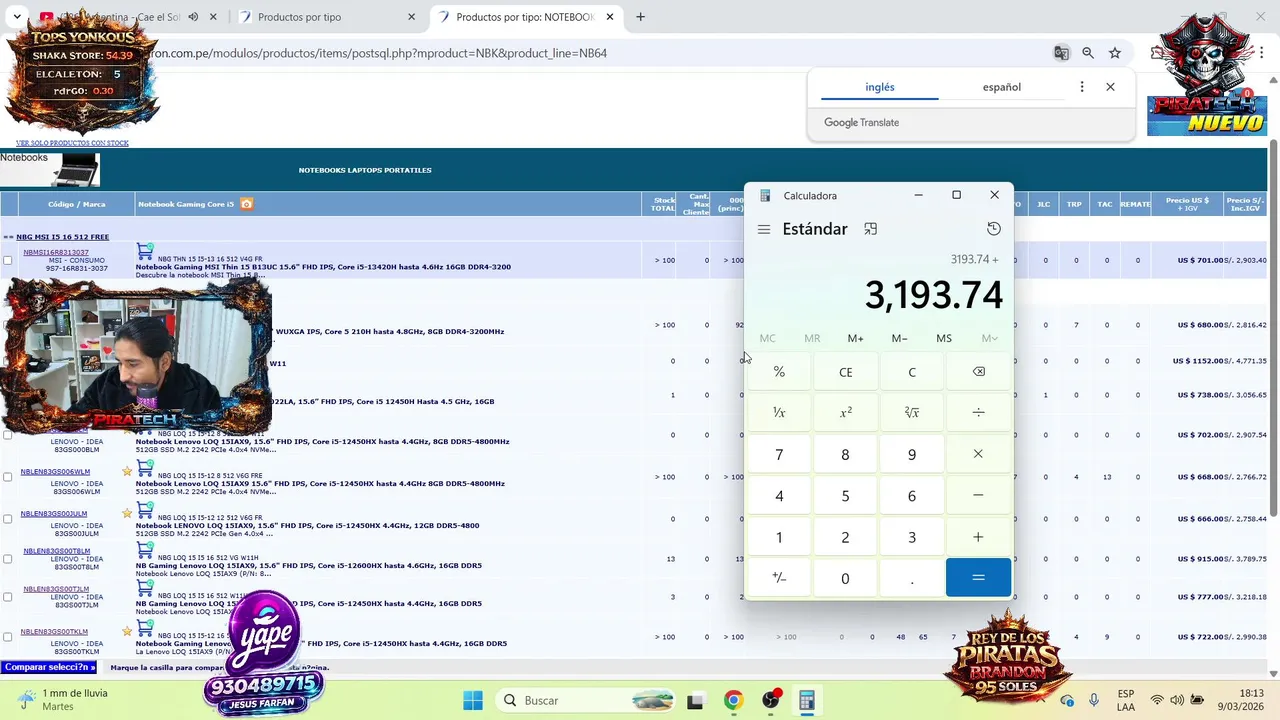Open Google Translate icon in address bar
This screenshot has width=1280, height=720.
tap(1061, 53)
